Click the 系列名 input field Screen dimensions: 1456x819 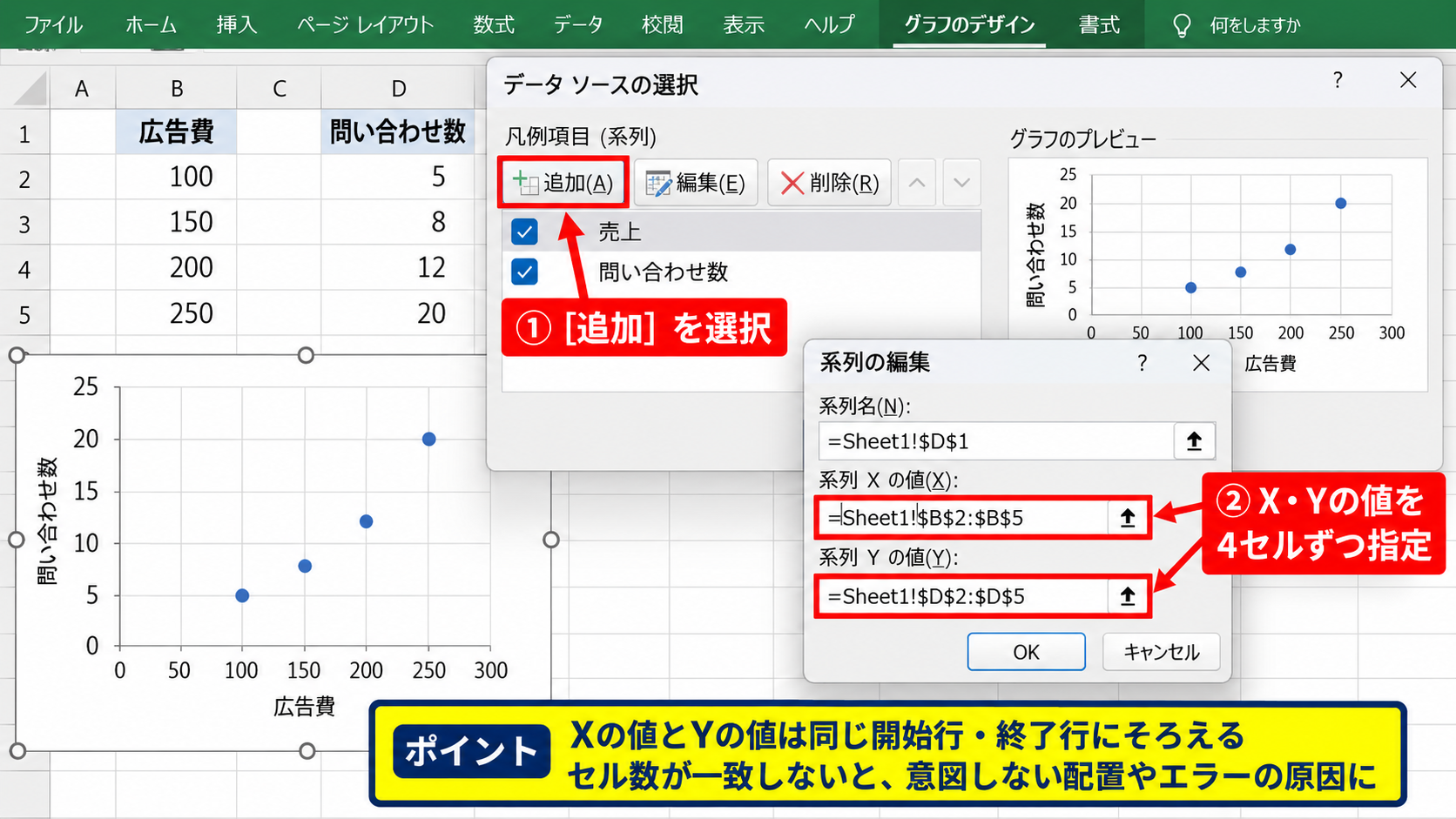[996, 441]
